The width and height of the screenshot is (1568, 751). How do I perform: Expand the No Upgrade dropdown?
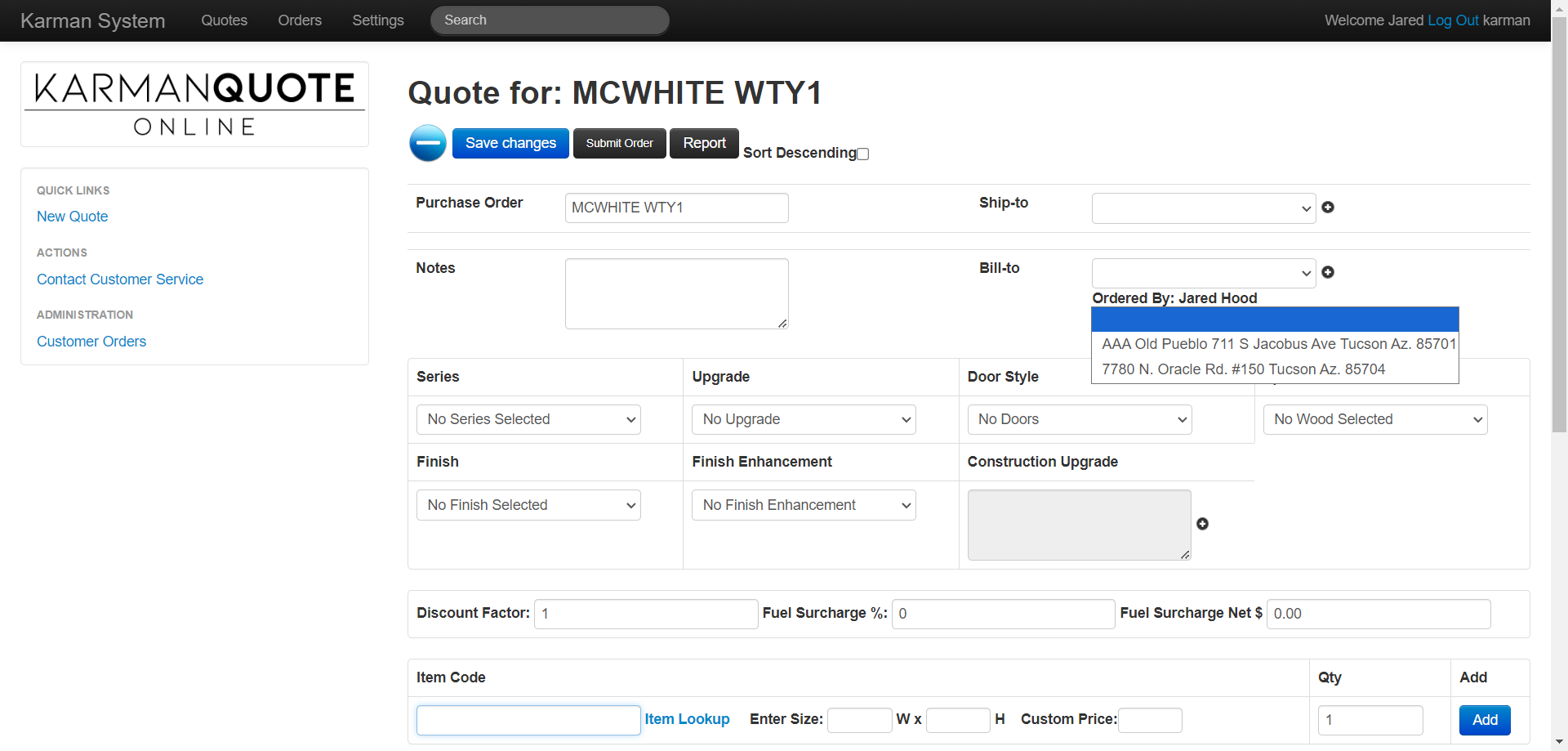coord(804,419)
